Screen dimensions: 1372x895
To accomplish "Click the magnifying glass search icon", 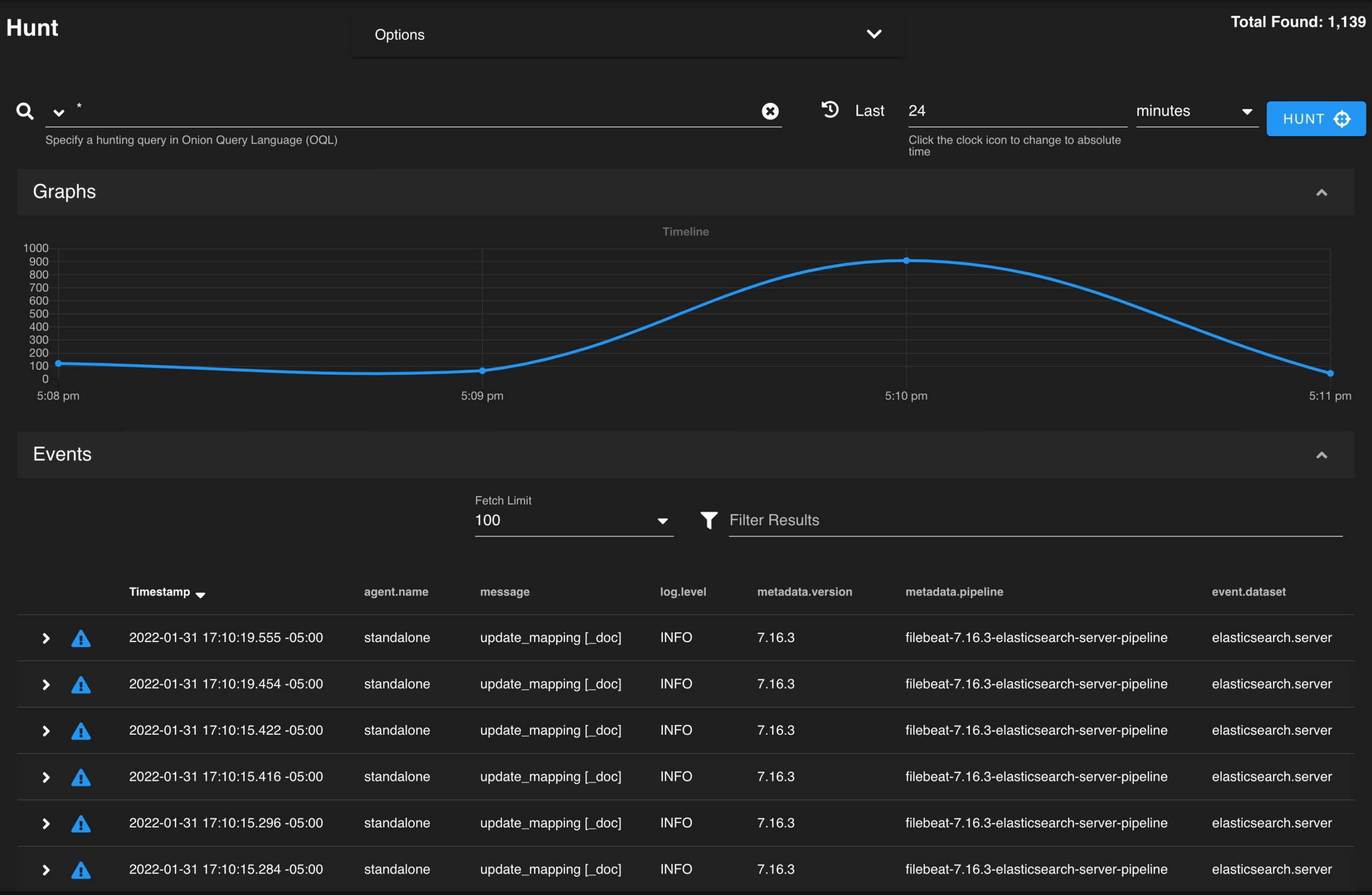I will point(24,110).
